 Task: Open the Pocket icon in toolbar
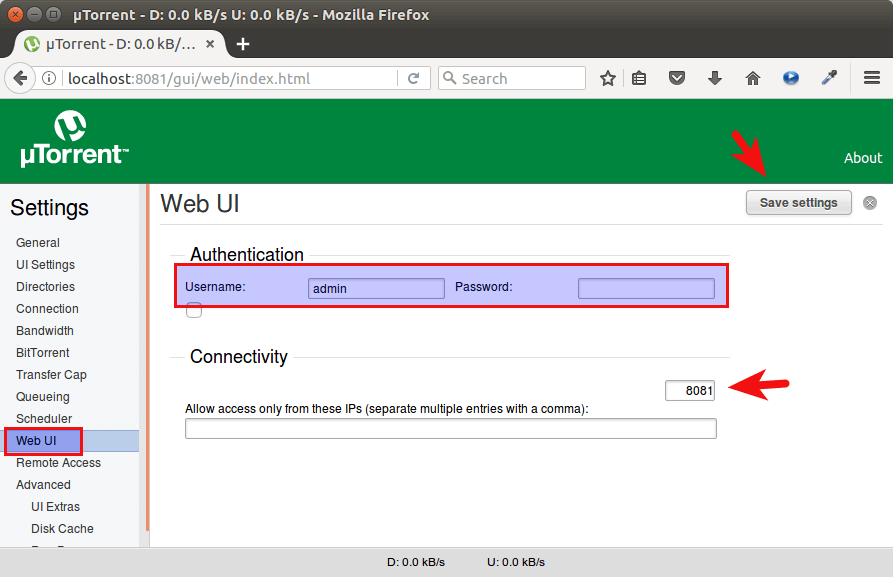[x=677, y=78]
